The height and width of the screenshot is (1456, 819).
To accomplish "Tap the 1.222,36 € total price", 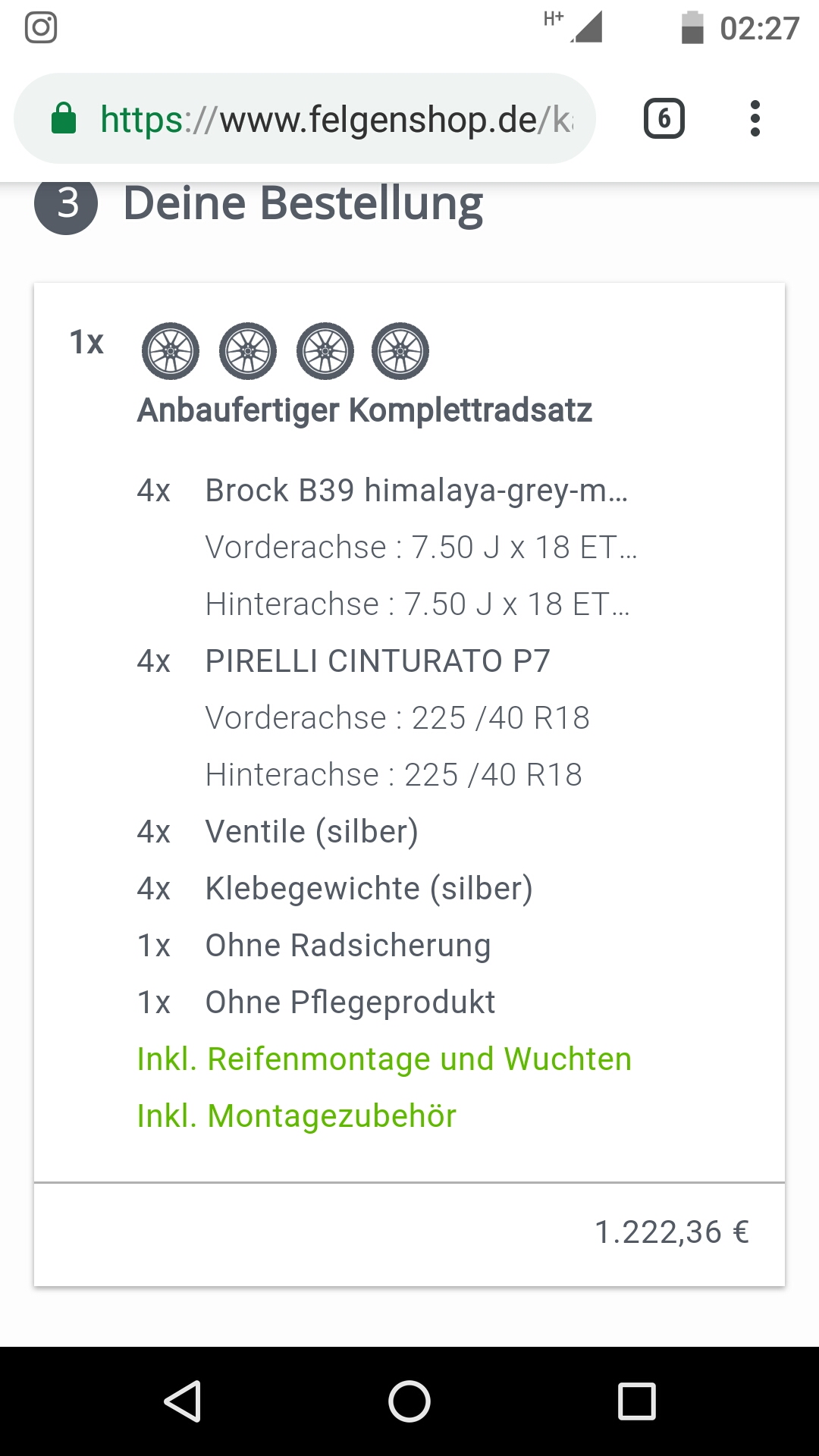I will click(671, 1232).
